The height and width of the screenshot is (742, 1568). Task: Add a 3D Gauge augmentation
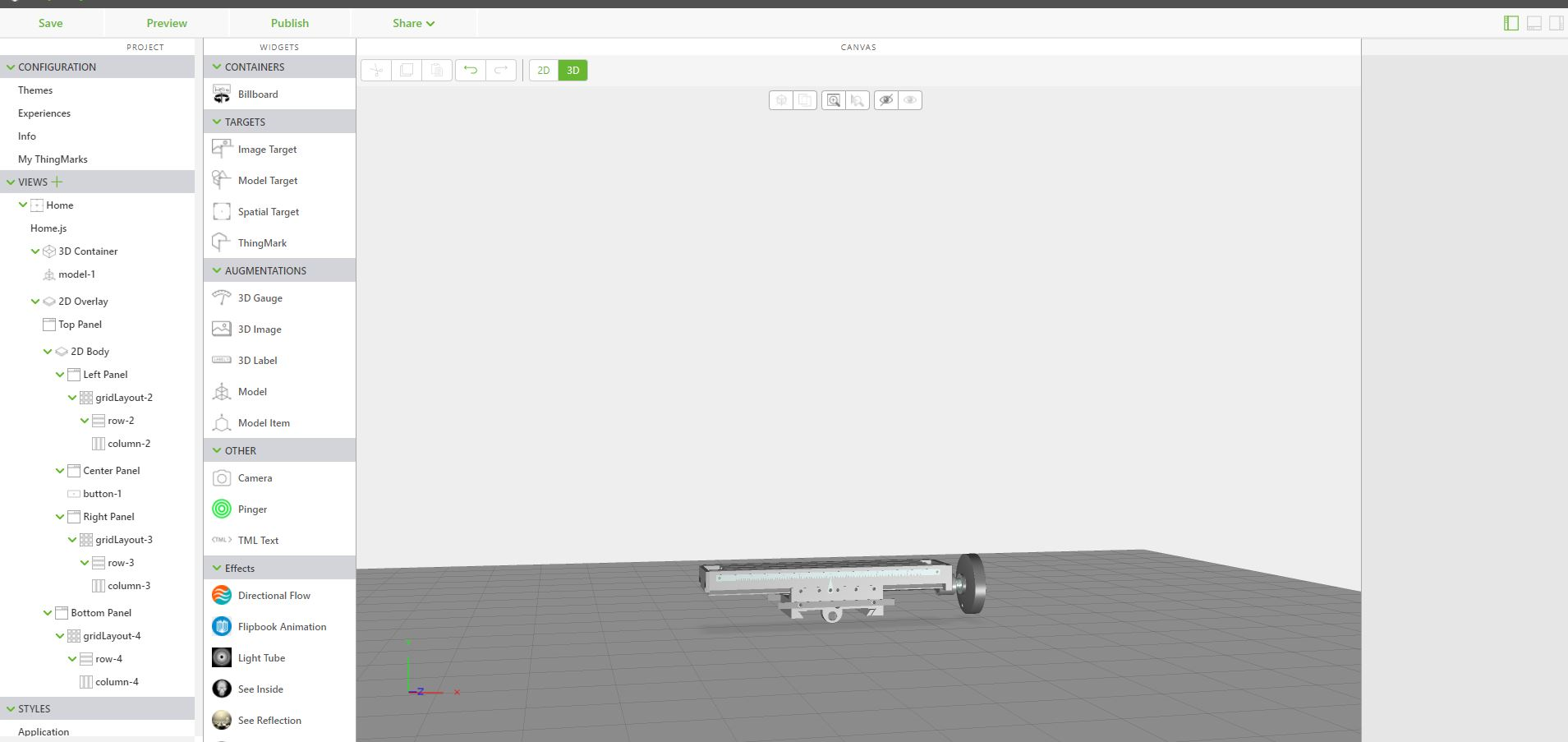(x=260, y=297)
